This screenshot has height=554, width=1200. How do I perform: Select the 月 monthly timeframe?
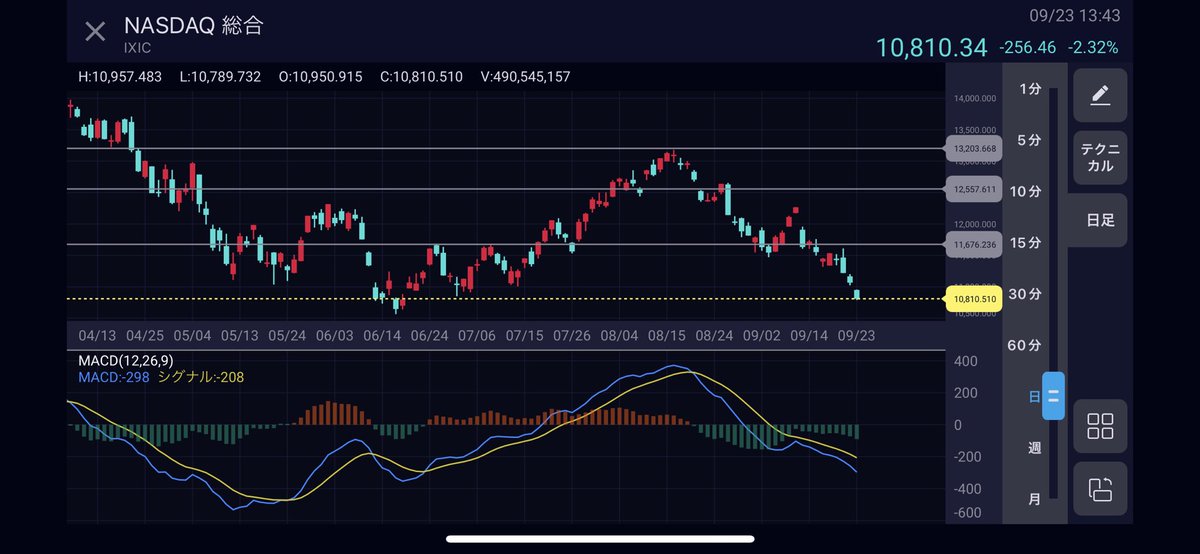tap(1034, 499)
